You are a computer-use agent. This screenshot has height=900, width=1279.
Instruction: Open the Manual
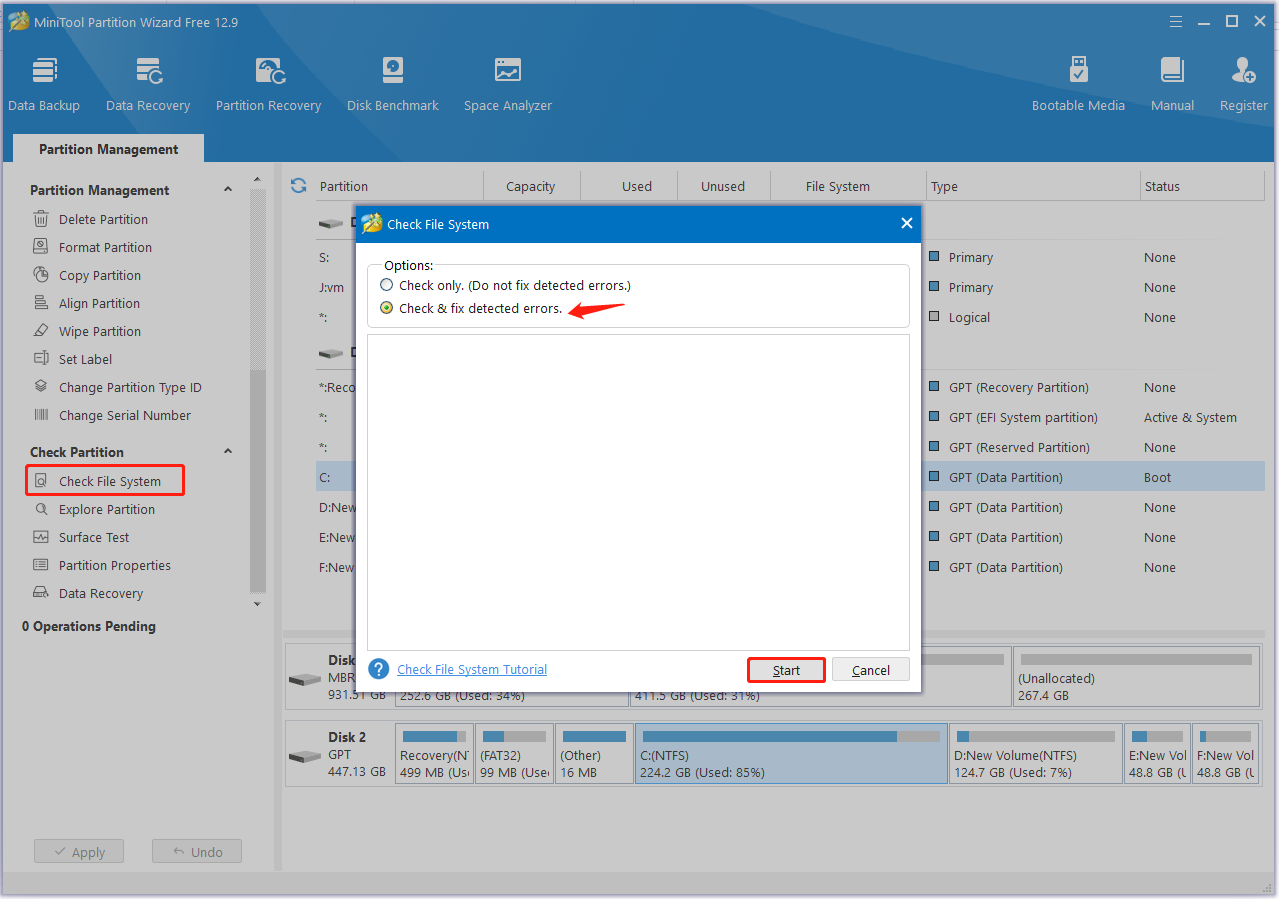point(1172,85)
